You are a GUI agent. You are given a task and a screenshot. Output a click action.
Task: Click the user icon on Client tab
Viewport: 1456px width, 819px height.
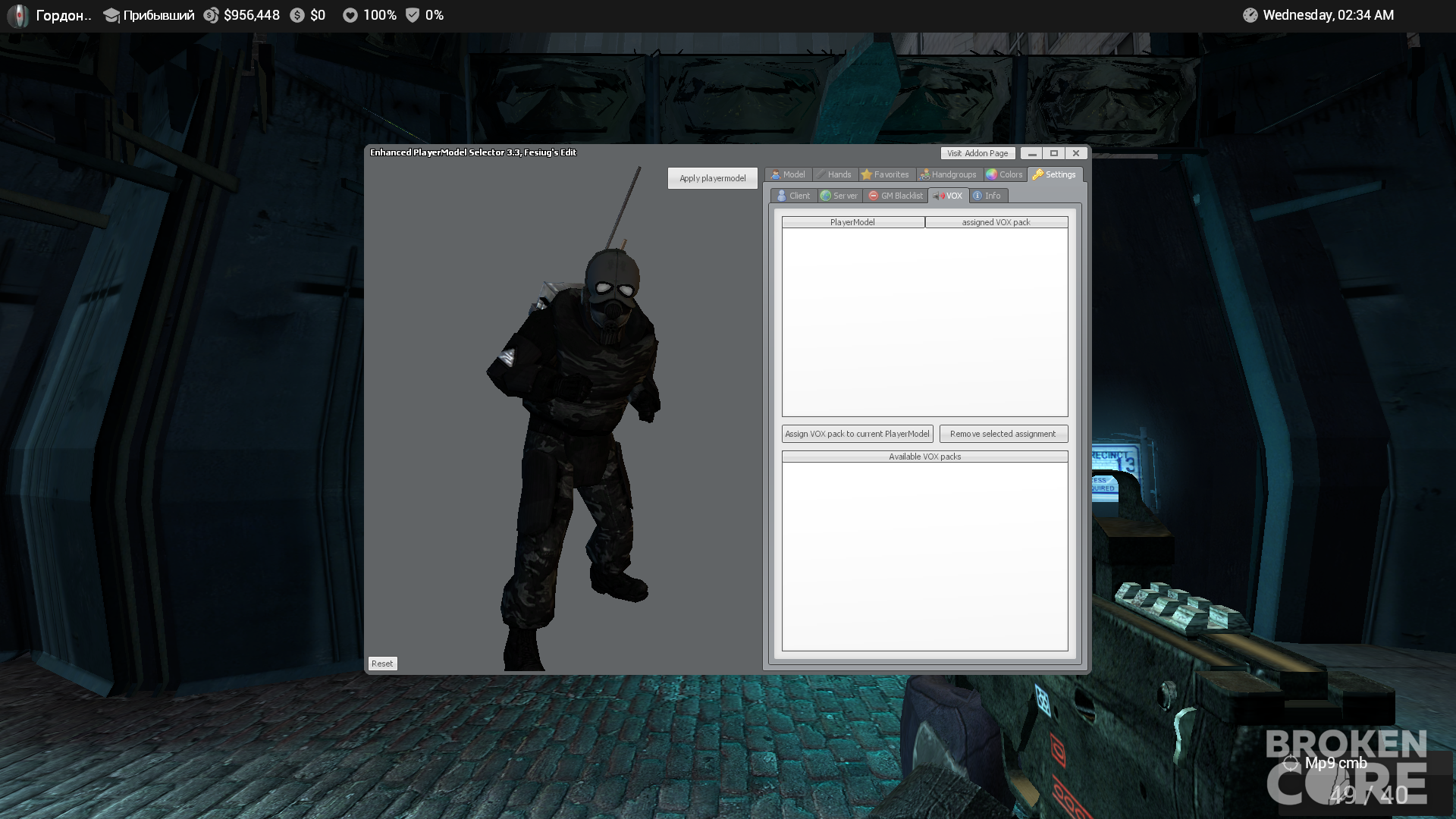pos(782,196)
